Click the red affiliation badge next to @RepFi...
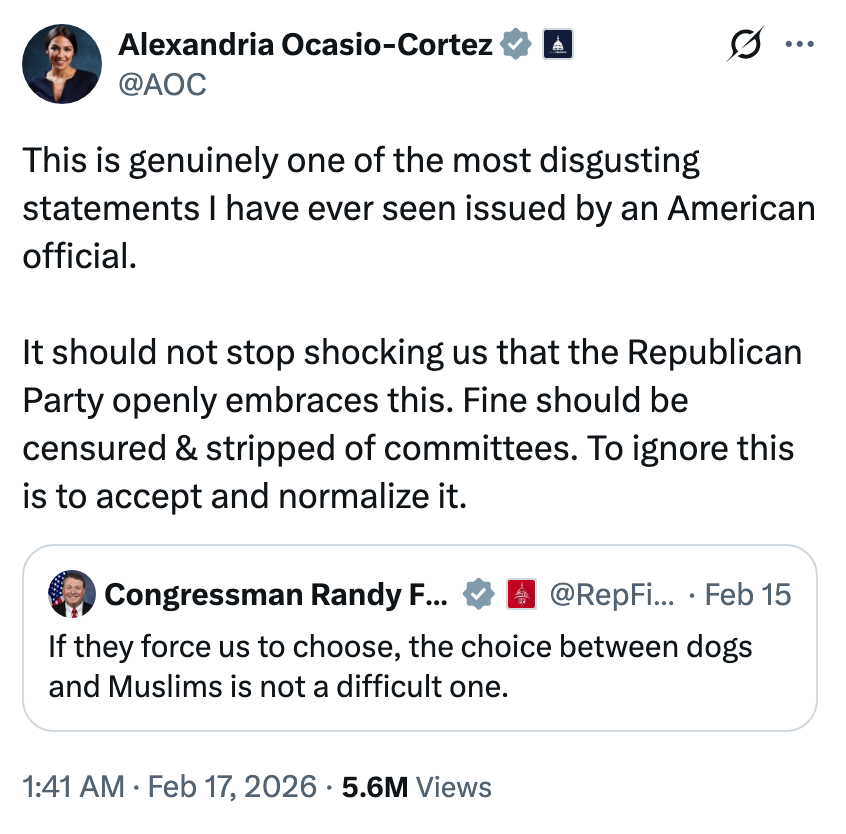 click(x=519, y=594)
